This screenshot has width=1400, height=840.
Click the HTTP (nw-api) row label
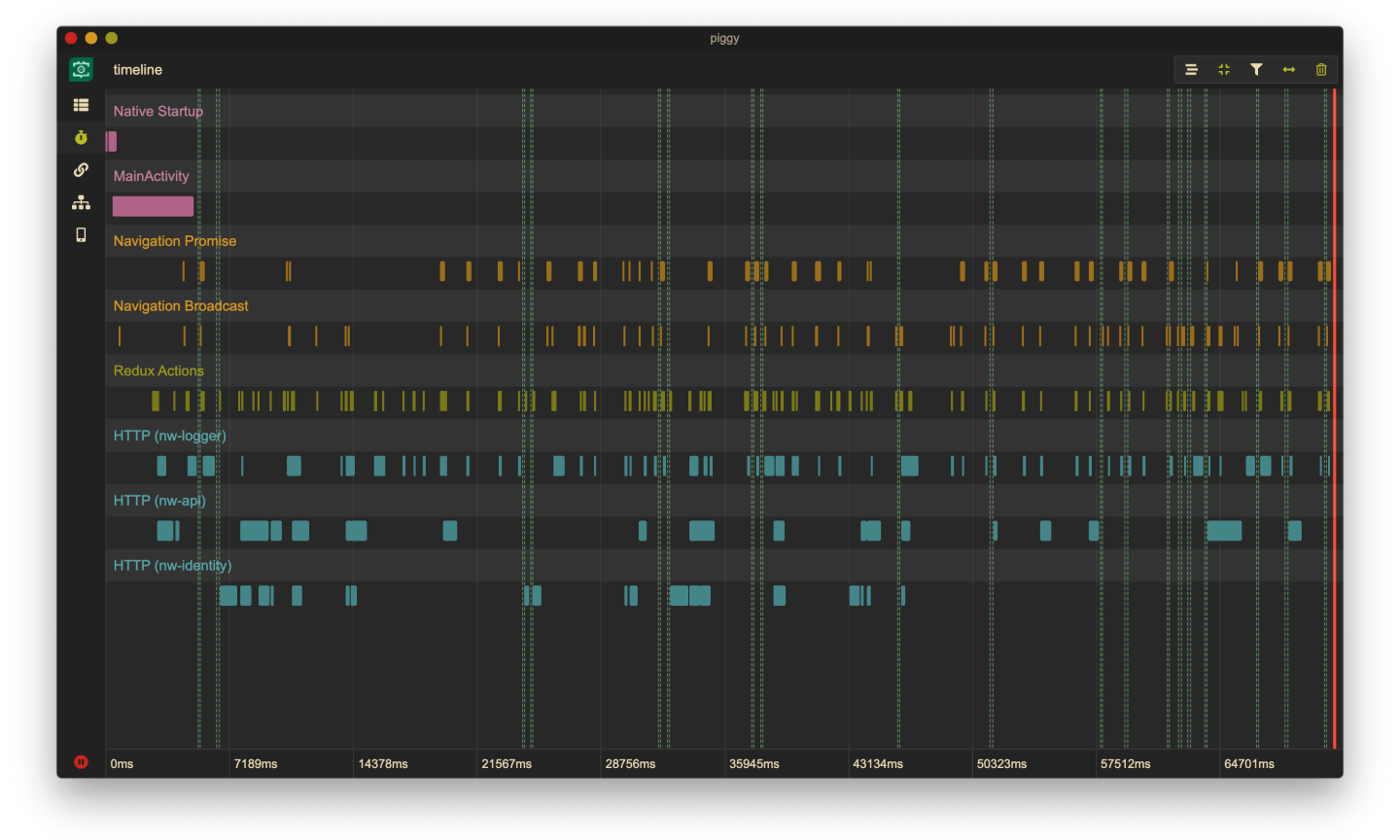click(159, 500)
